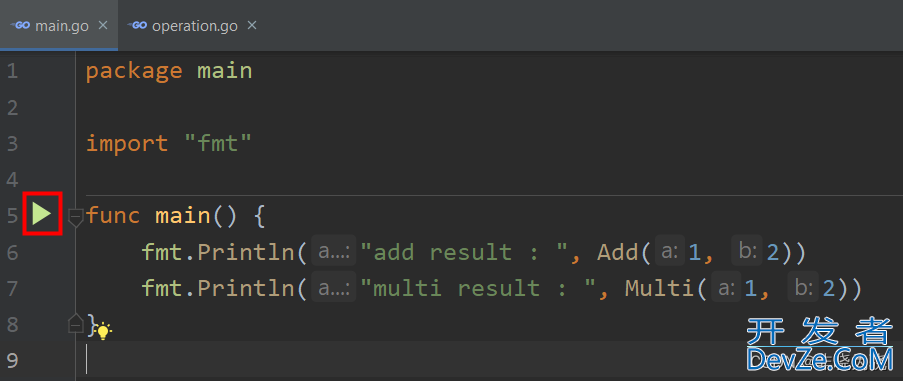The width and height of the screenshot is (903, 381).
Task: Click line number 3 in the gutter
Action: pyautogui.click(x=13, y=144)
